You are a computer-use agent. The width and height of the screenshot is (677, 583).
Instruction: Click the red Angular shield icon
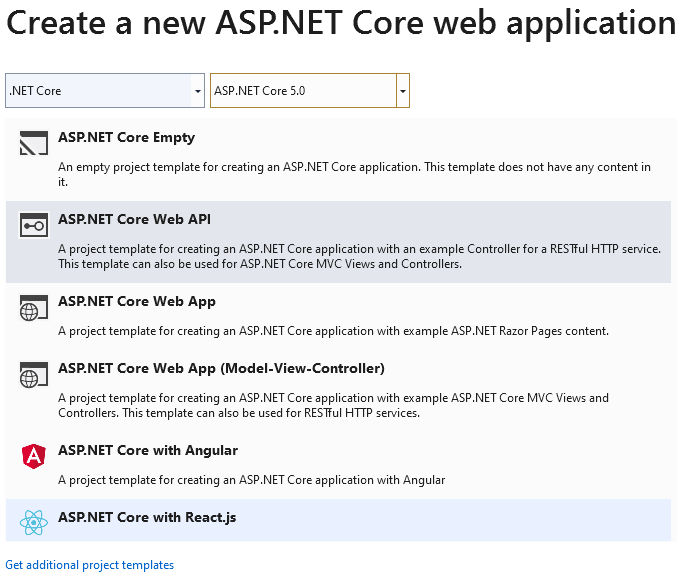(x=34, y=456)
